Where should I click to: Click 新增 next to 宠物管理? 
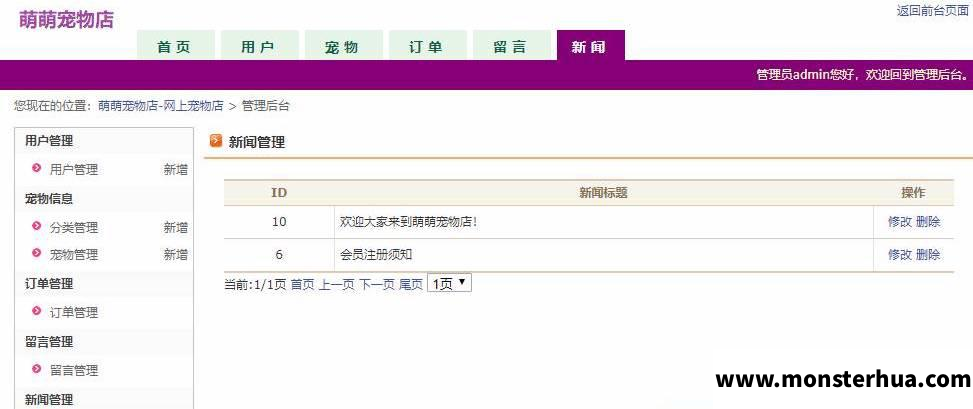click(x=176, y=254)
